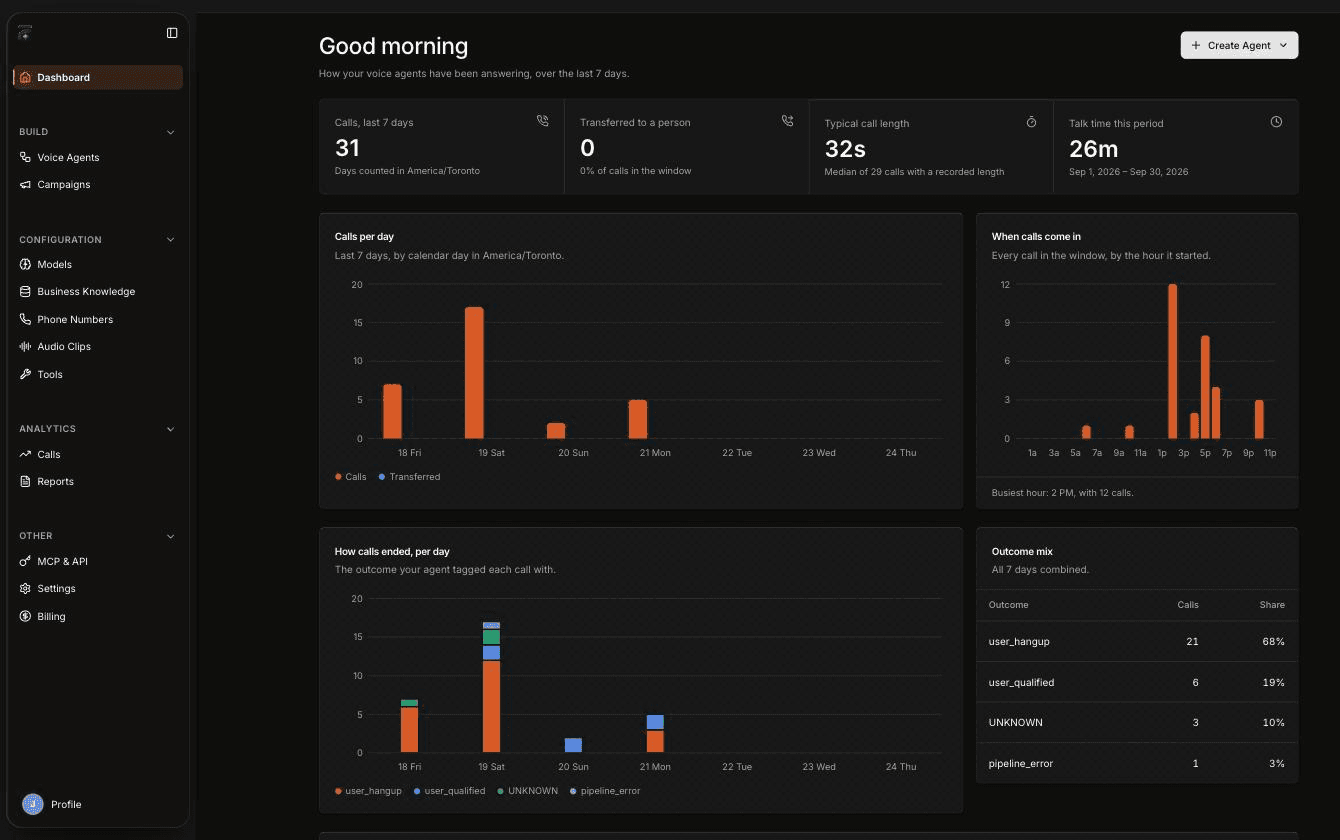1340x840 pixels.
Task: Collapse the ANALYTICS section
Action: click(x=170, y=429)
